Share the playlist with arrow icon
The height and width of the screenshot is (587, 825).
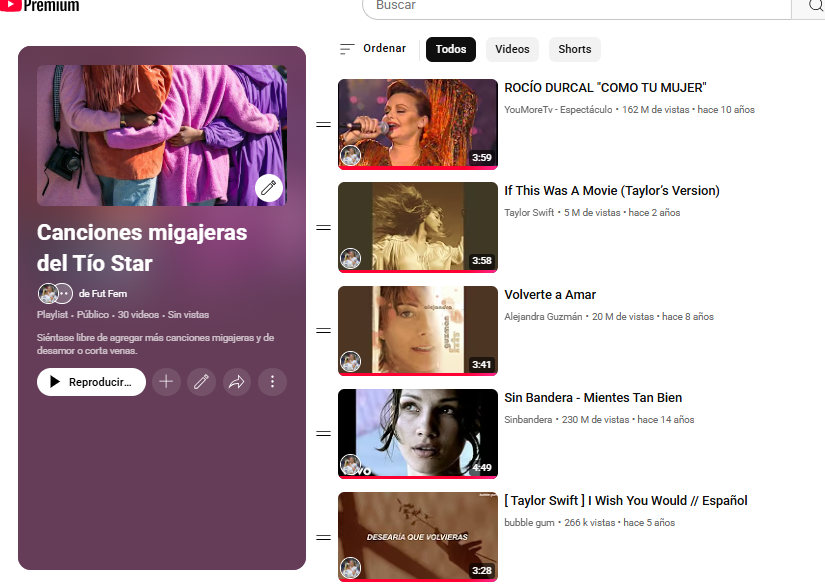coord(237,382)
